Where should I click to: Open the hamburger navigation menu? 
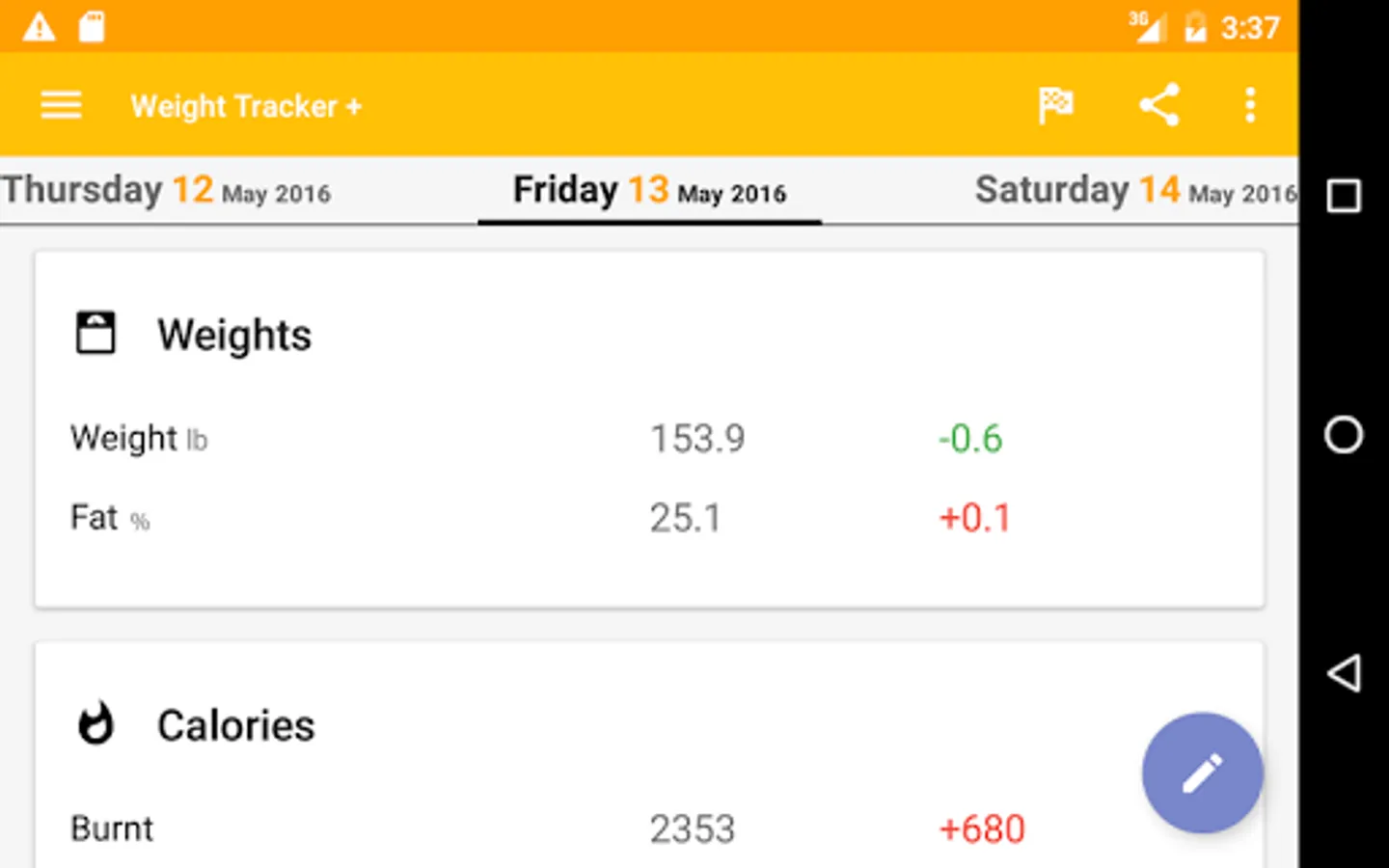61,104
